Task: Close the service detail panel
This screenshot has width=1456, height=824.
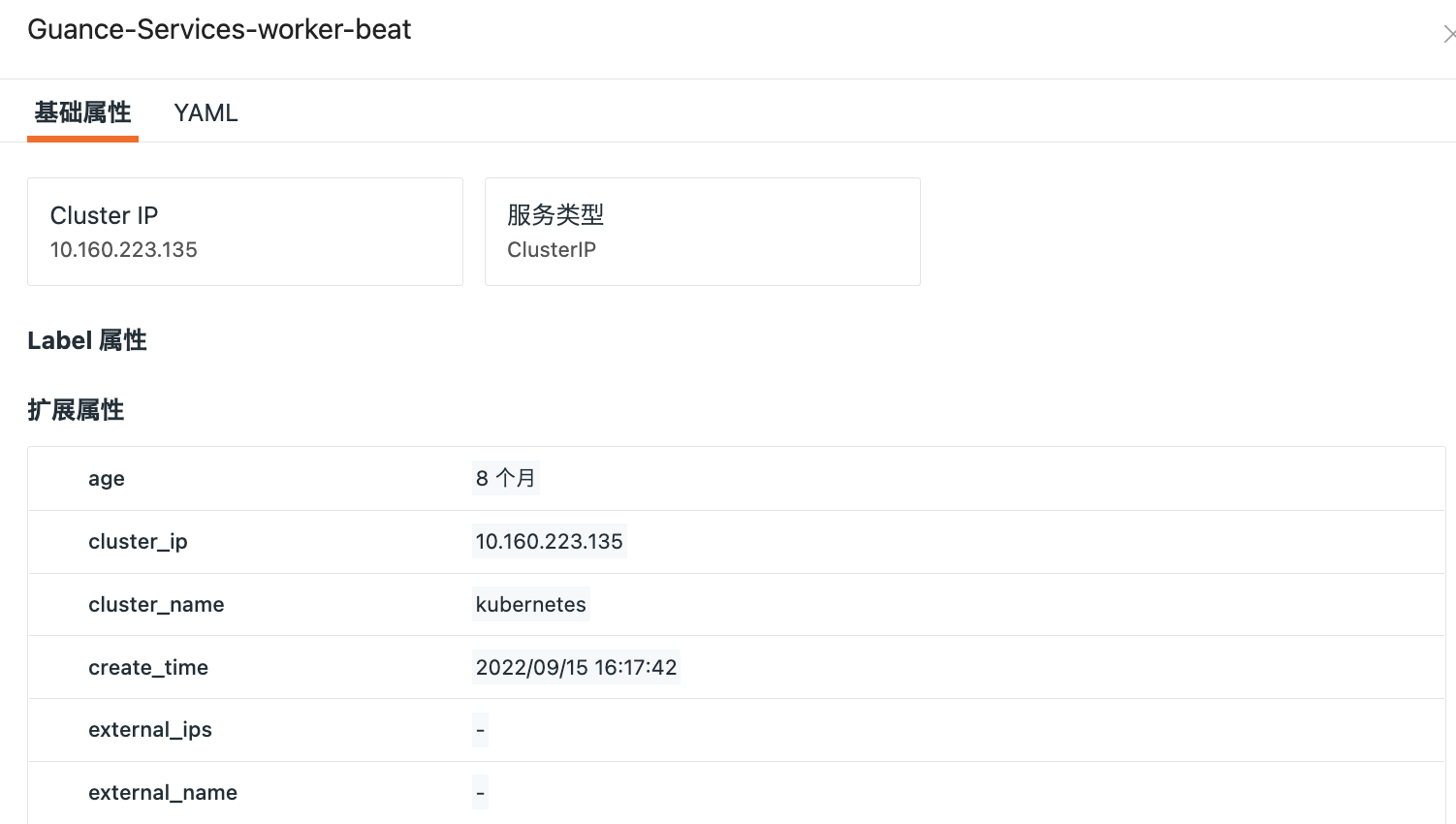Action: (x=1448, y=35)
